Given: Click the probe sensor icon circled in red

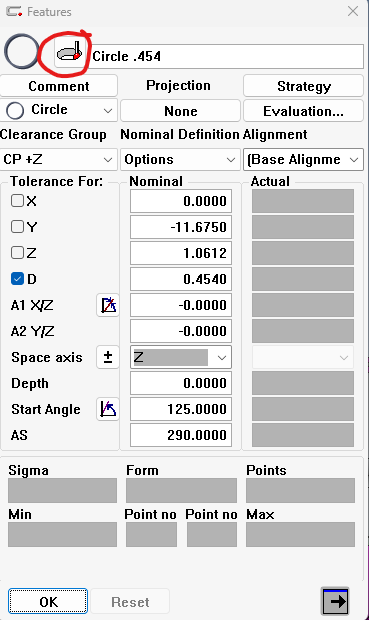Looking at the screenshot, I should 70,53.
